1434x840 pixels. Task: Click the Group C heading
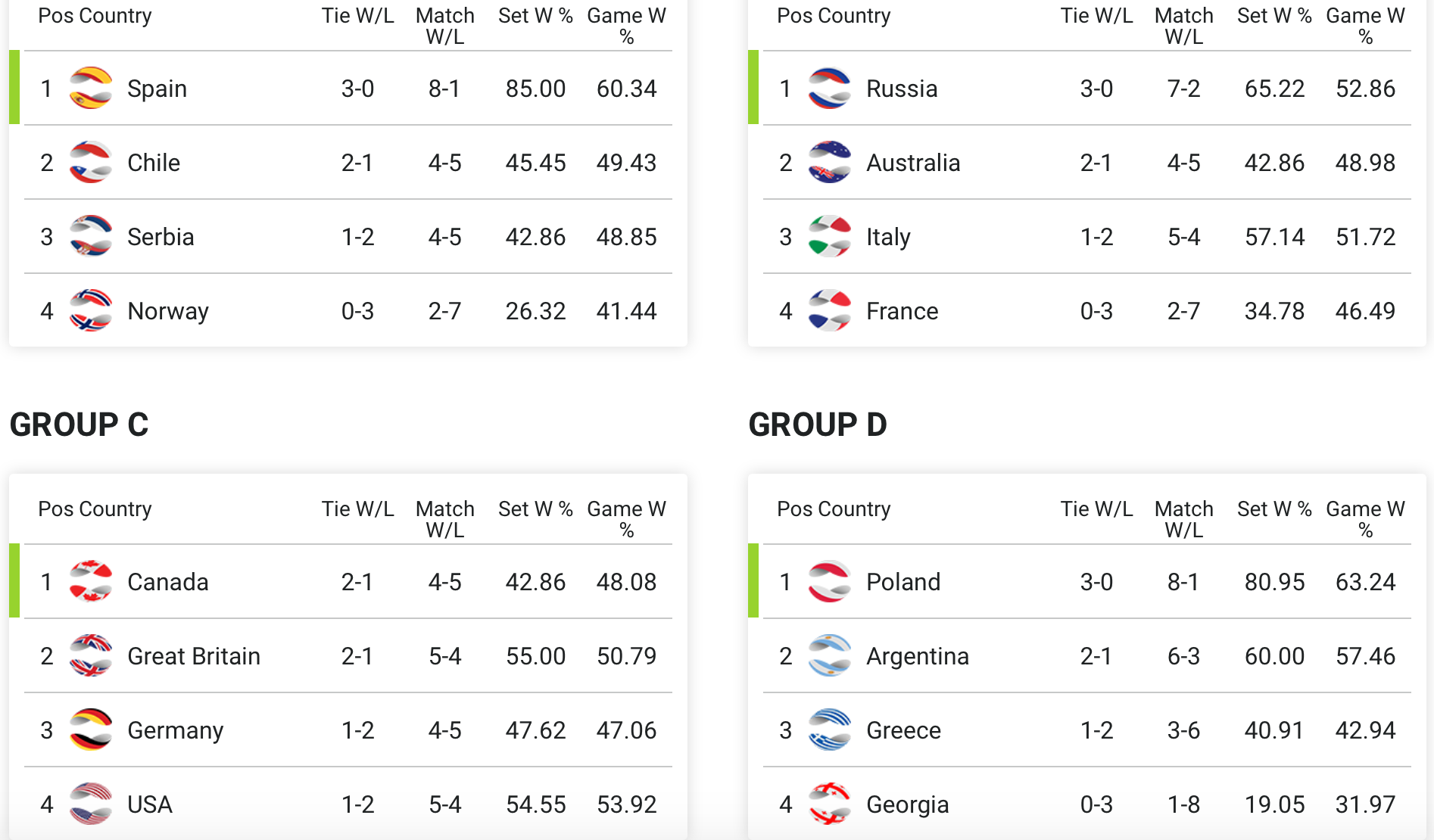tap(79, 425)
